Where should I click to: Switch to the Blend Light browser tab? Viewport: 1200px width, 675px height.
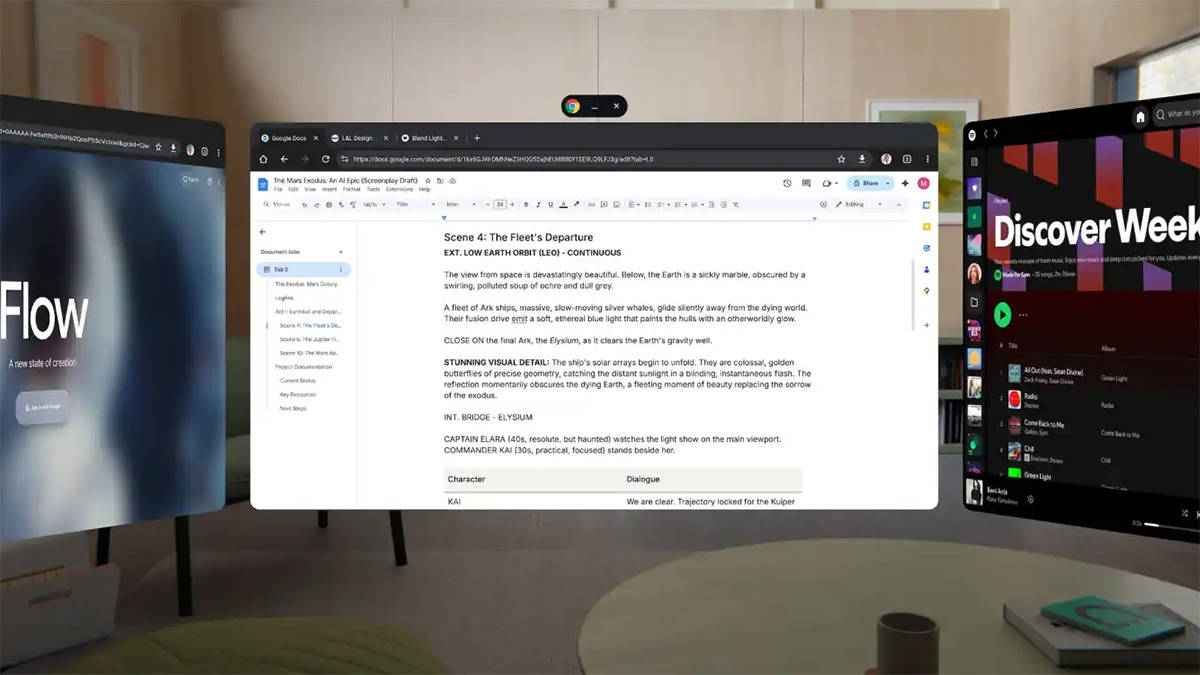click(x=428, y=138)
